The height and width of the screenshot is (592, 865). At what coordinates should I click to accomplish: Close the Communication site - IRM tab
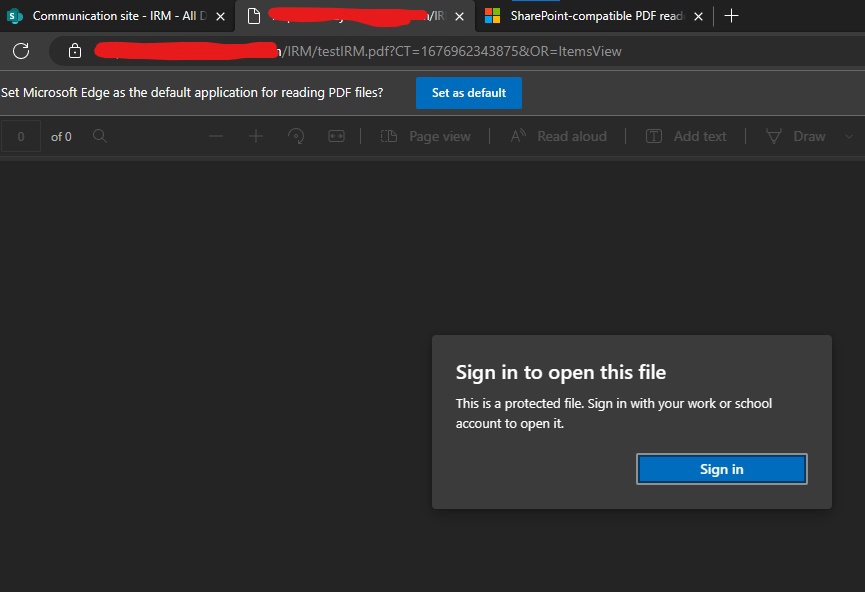220,17
